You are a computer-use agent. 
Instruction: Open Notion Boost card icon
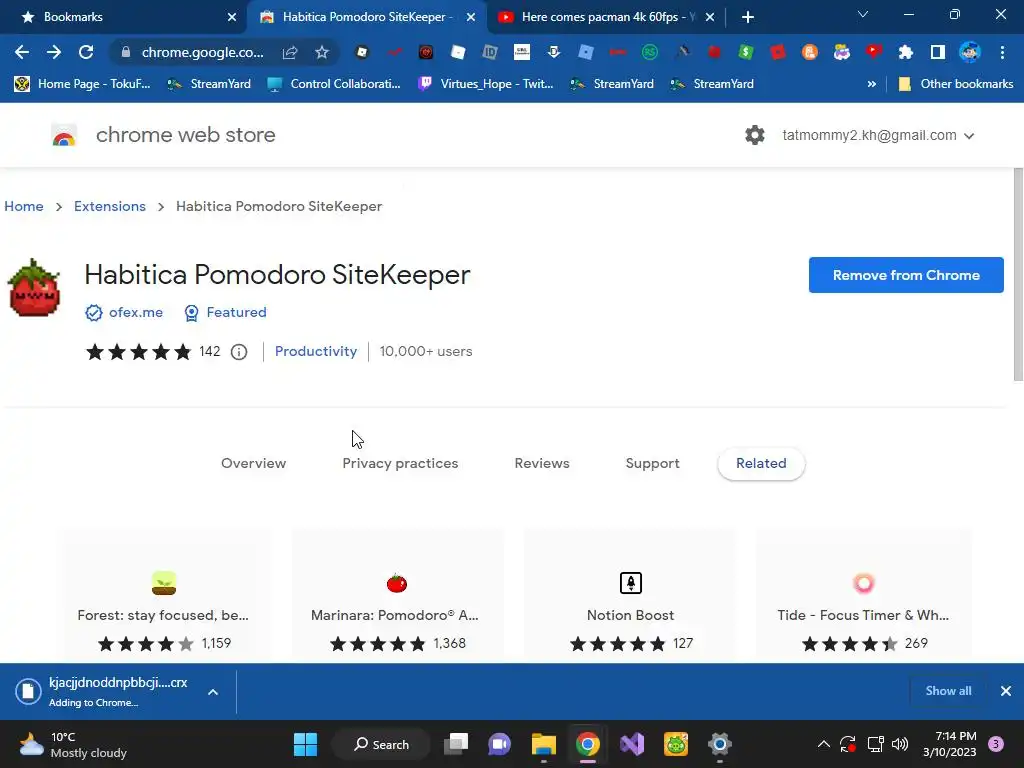point(631,583)
